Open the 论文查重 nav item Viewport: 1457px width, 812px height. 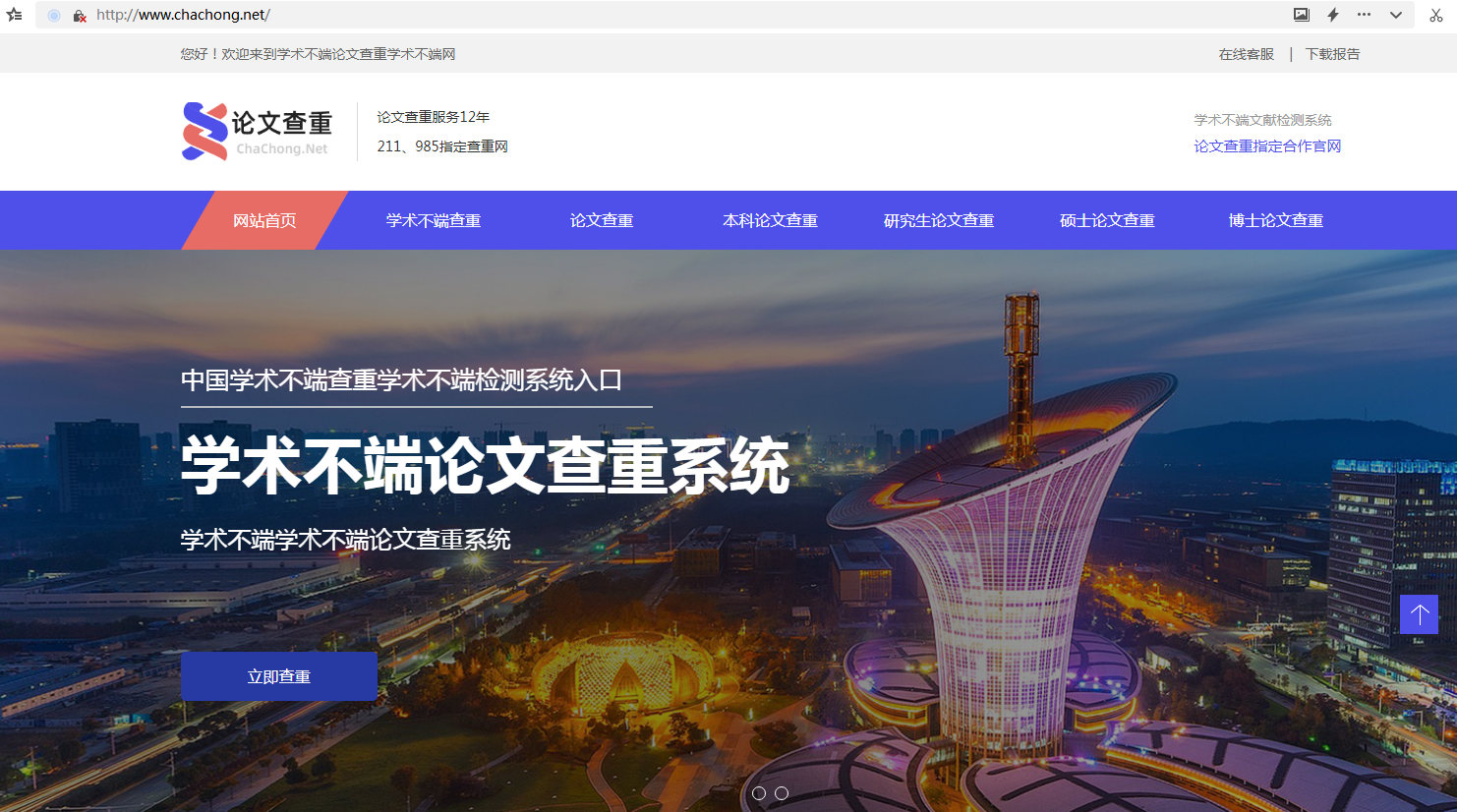(602, 220)
